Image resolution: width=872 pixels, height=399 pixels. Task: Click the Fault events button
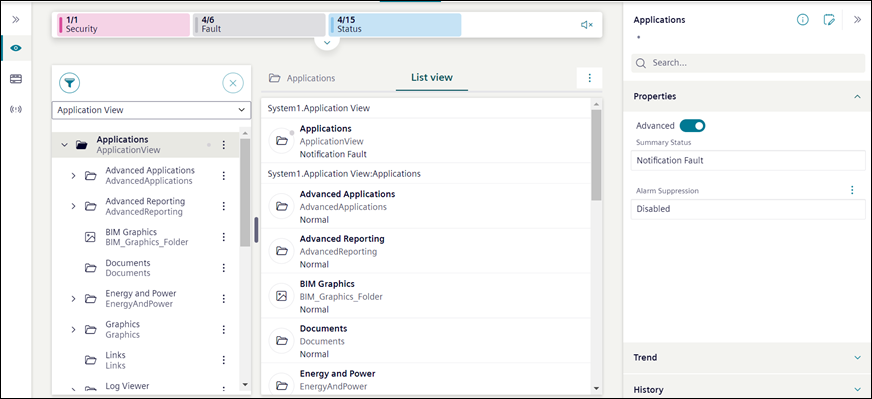pyautogui.click(x=259, y=24)
